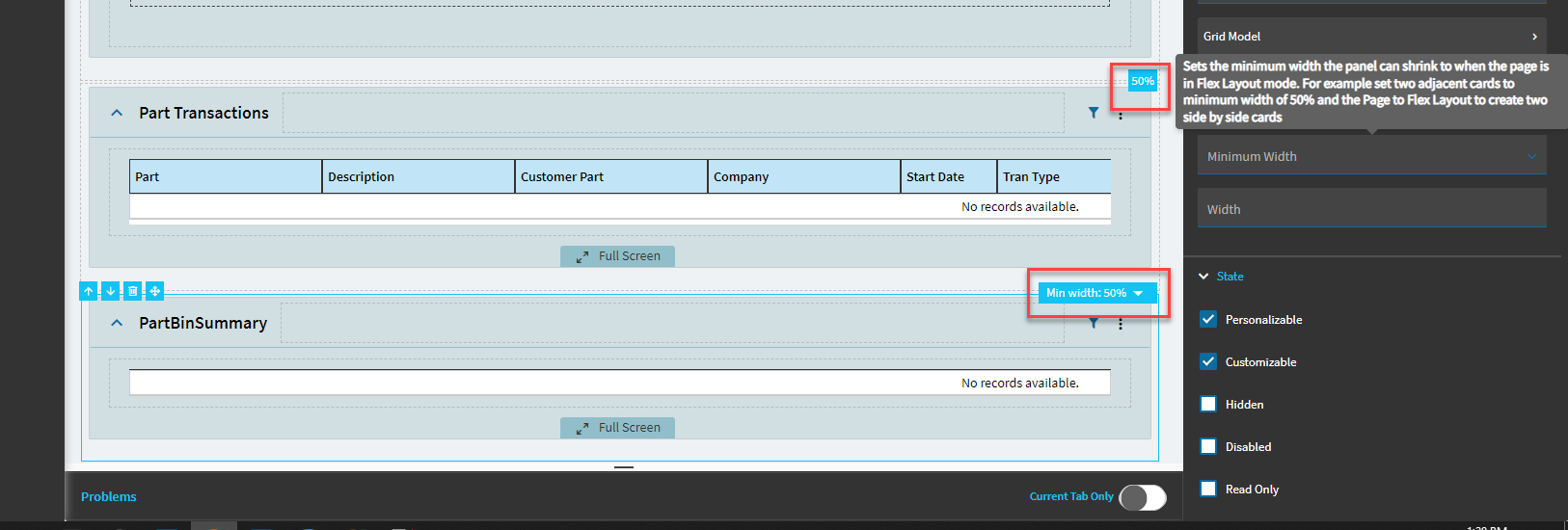1568x530 pixels.
Task: Click the Width input field
Action: pyautogui.click(x=1371, y=208)
